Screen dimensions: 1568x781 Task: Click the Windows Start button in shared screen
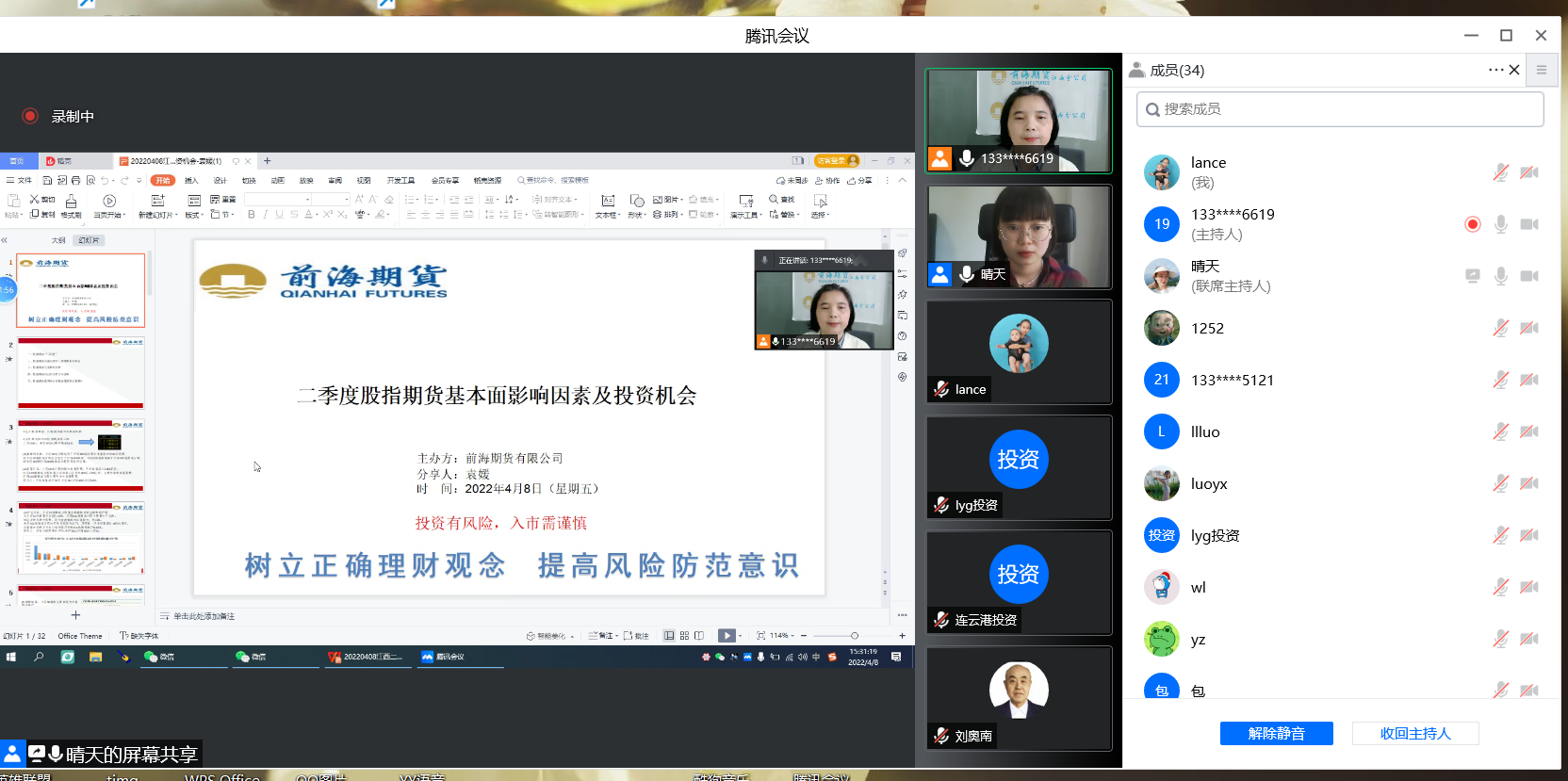(x=11, y=657)
